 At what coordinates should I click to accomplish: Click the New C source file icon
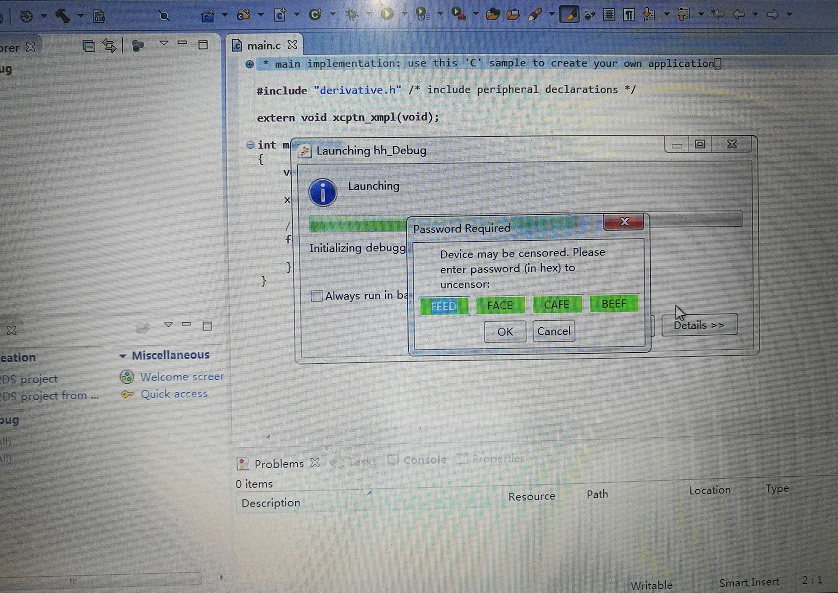(x=280, y=15)
